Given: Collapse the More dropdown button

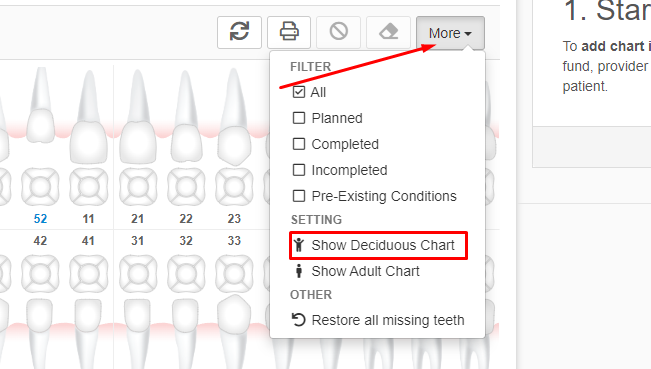Looking at the screenshot, I should click(450, 33).
